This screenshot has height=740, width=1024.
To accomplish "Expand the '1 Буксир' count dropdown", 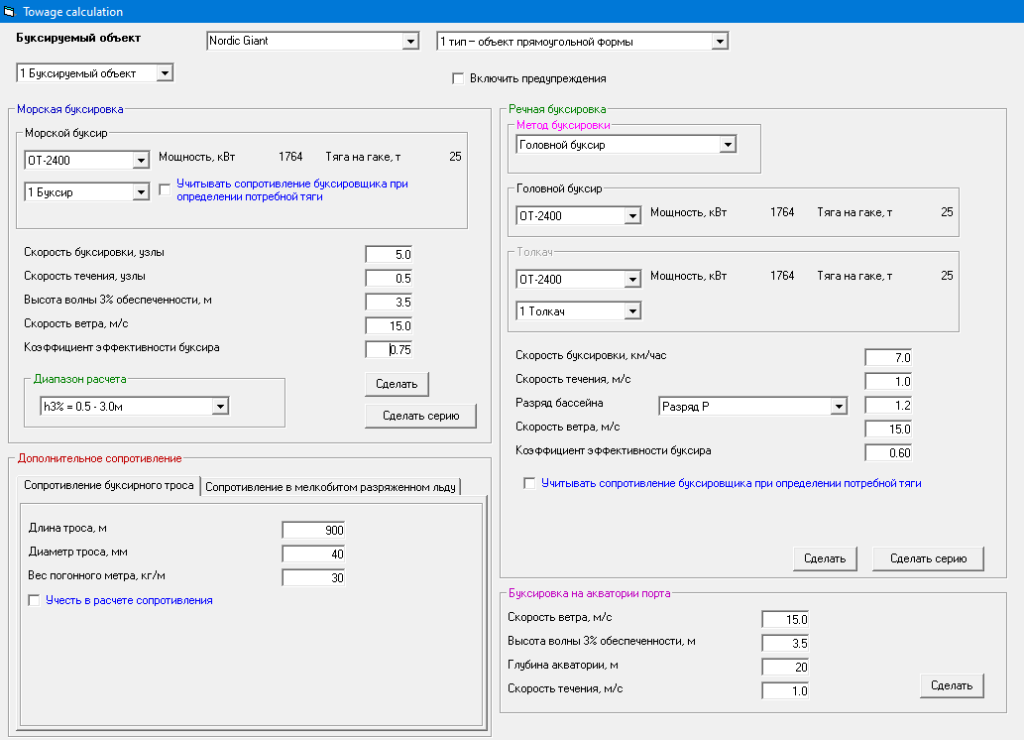I will coord(140,192).
